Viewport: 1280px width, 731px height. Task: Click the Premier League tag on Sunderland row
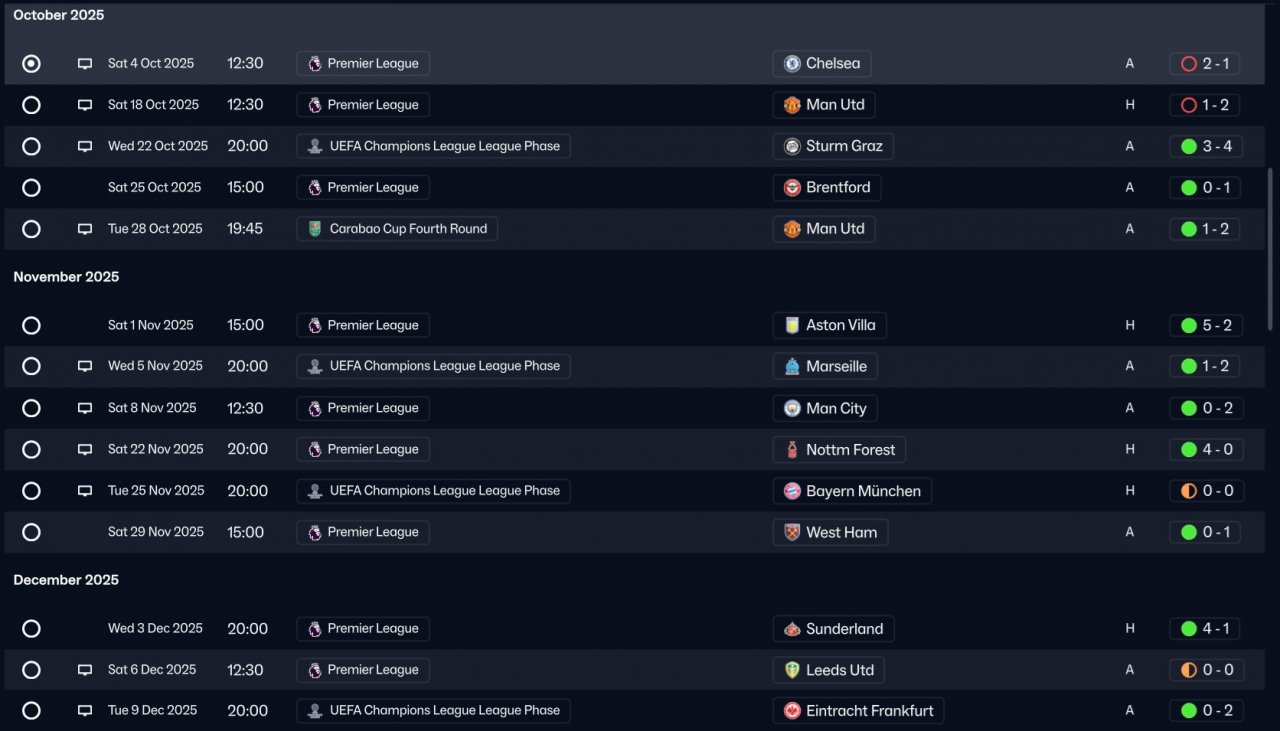coord(363,629)
